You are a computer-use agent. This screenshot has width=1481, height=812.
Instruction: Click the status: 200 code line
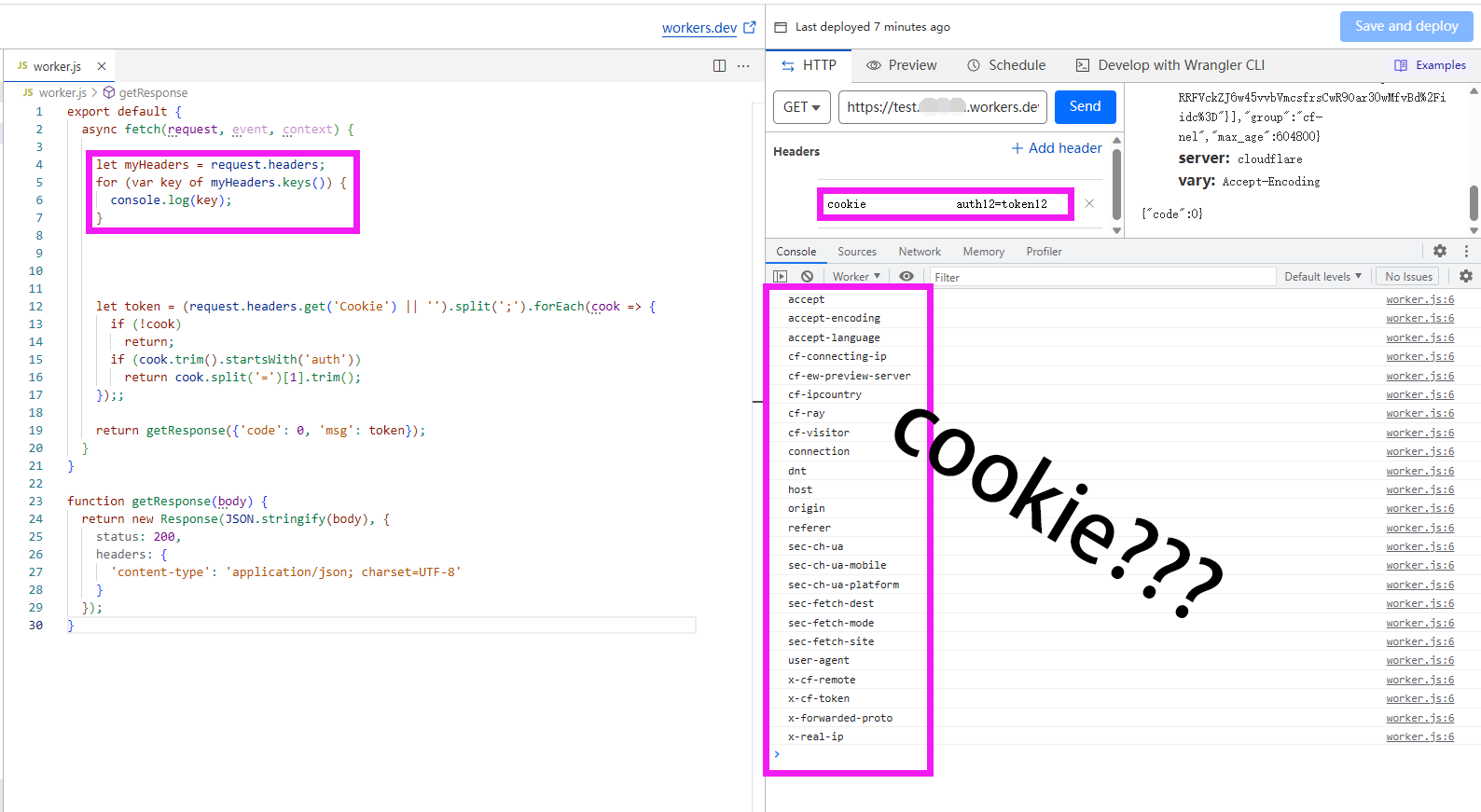tap(138, 536)
